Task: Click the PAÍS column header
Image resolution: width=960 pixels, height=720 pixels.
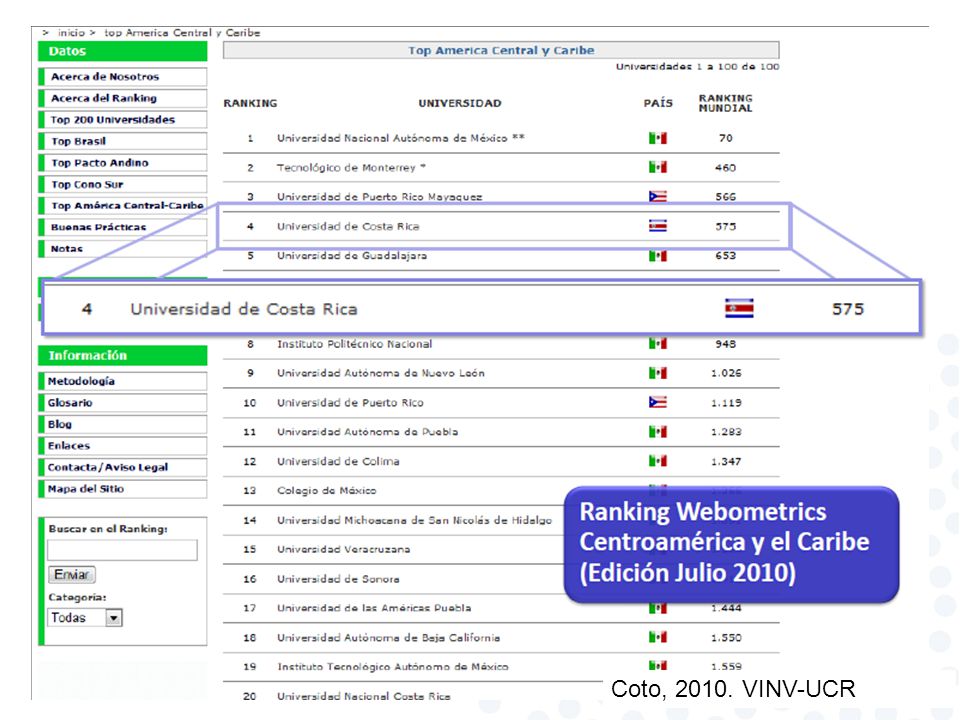Action: click(658, 103)
